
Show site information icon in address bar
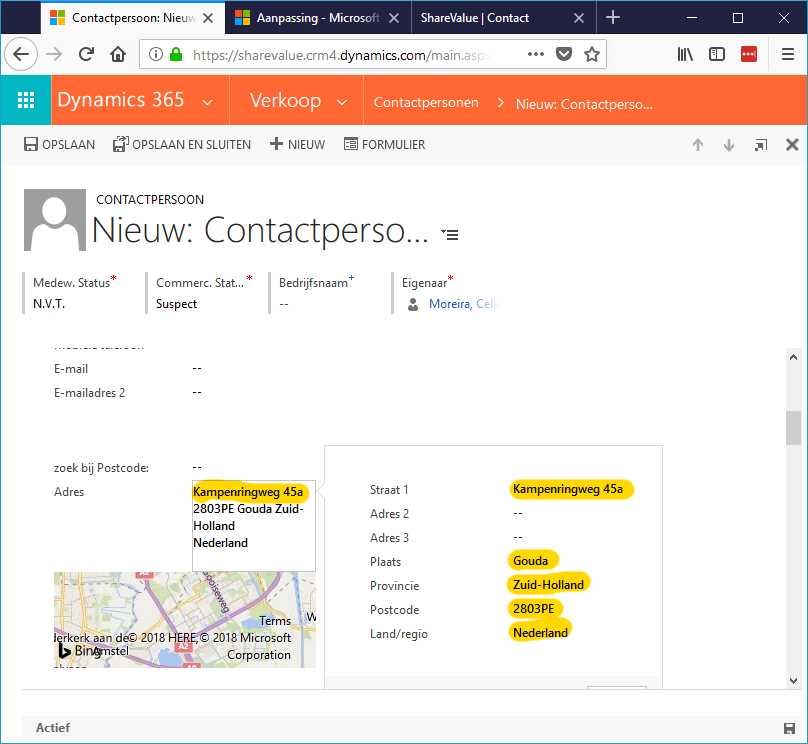[x=156, y=54]
